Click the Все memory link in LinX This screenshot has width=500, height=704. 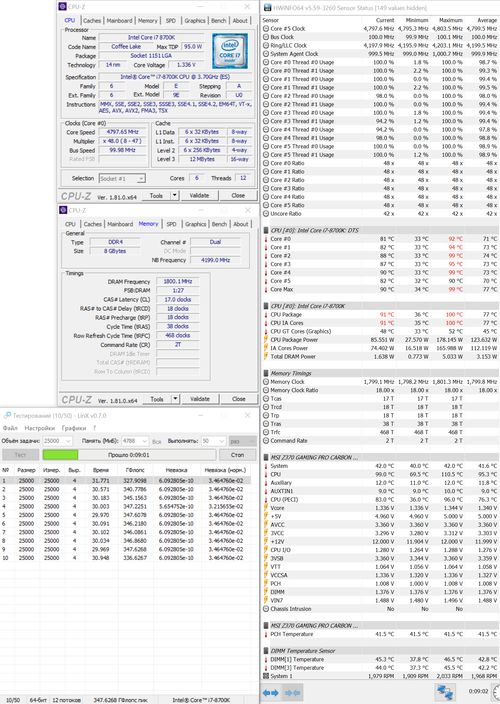coord(156,442)
